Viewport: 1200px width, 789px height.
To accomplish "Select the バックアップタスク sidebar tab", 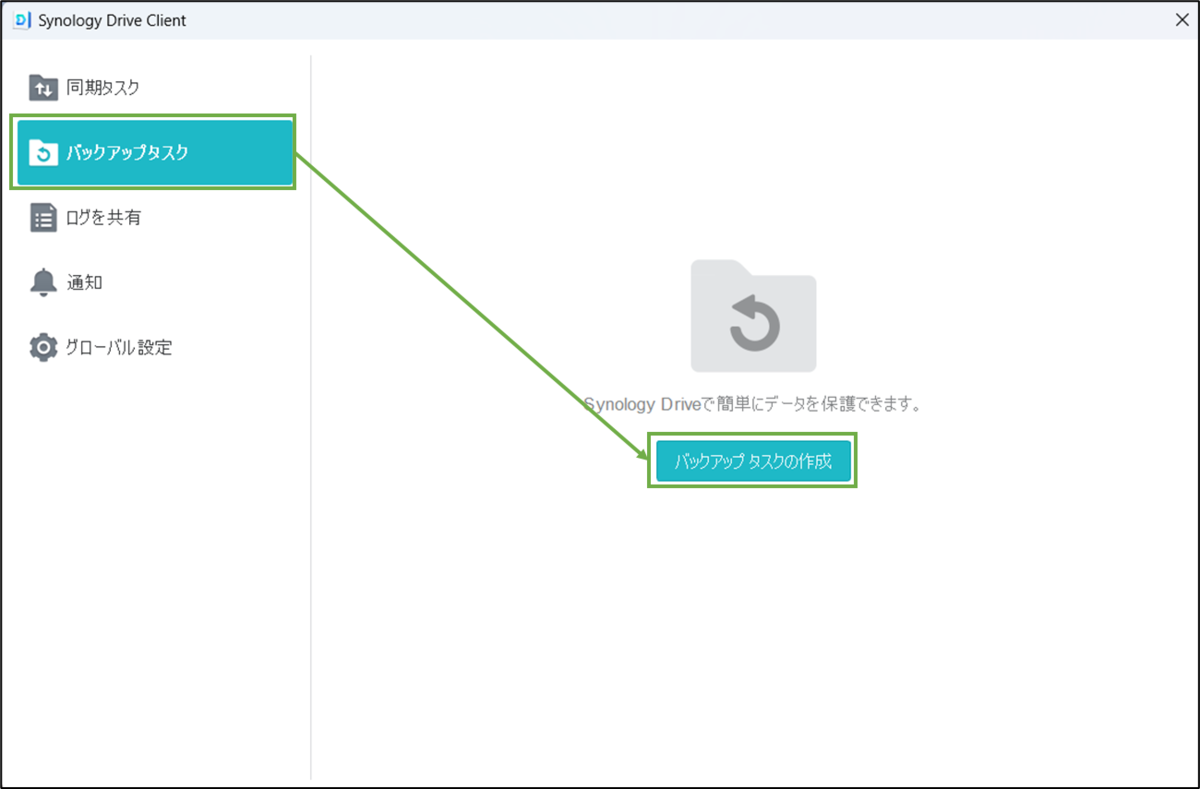I will click(155, 153).
